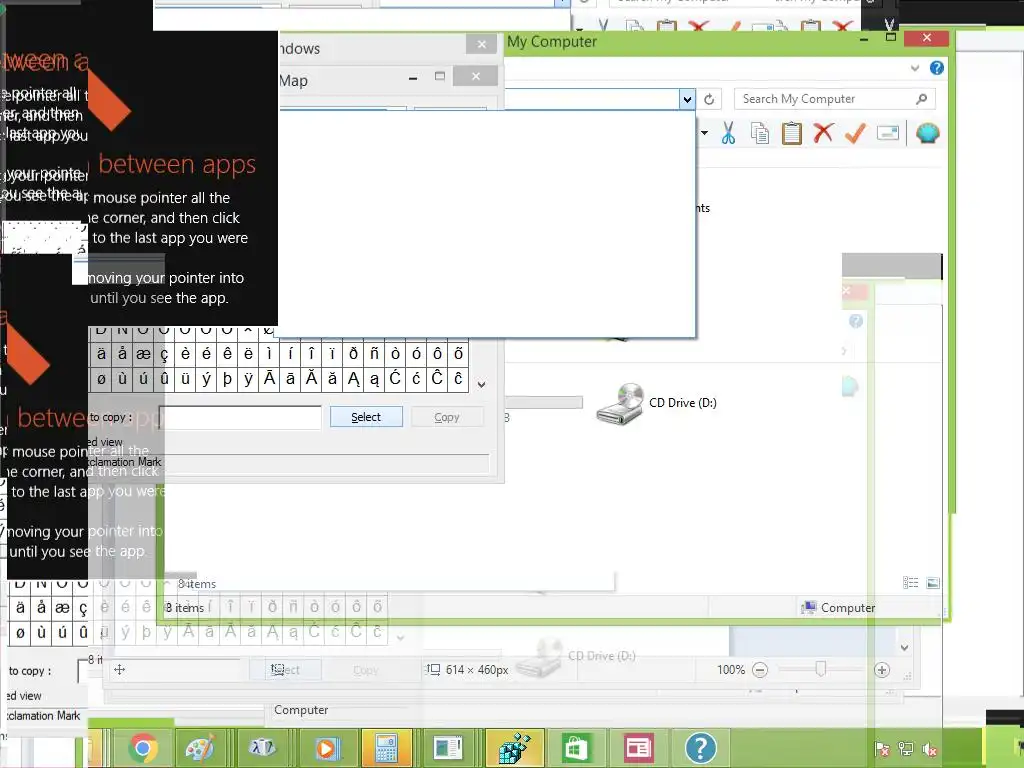Click the Copy pages icon in My Computer toolbar
Viewport: 1024px width, 768px height.
click(x=760, y=133)
